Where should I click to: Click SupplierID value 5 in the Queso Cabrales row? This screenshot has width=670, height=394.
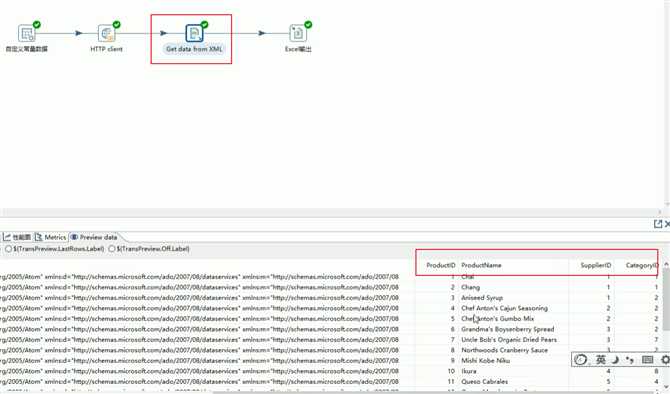pyautogui.click(x=608, y=382)
